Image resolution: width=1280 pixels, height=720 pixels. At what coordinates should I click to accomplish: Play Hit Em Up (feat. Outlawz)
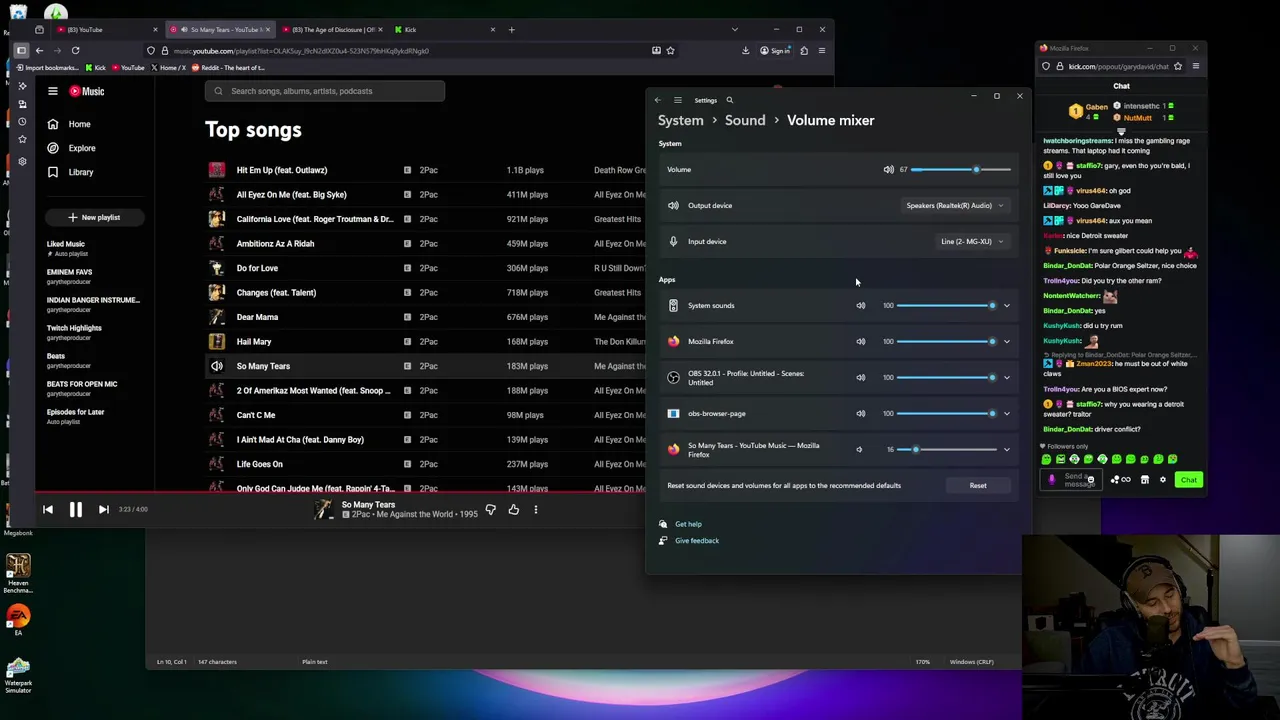tap(282, 171)
